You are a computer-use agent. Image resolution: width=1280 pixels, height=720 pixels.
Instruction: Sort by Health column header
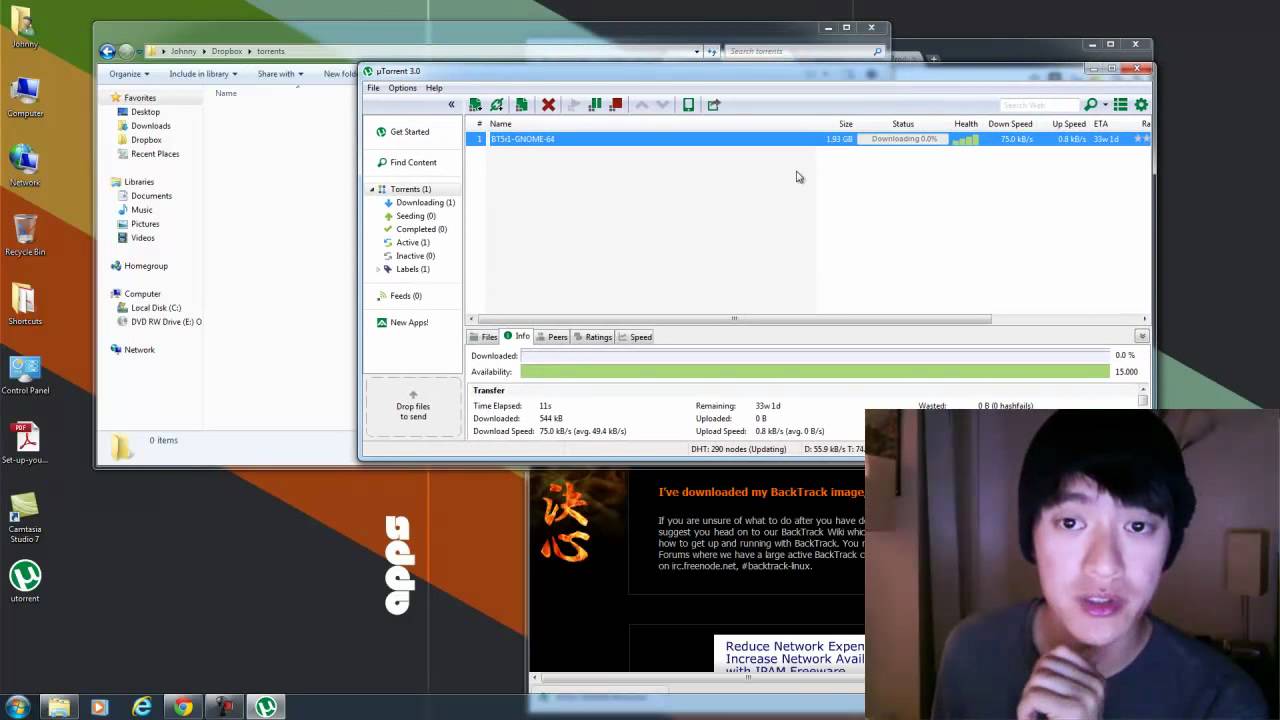coord(966,124)
